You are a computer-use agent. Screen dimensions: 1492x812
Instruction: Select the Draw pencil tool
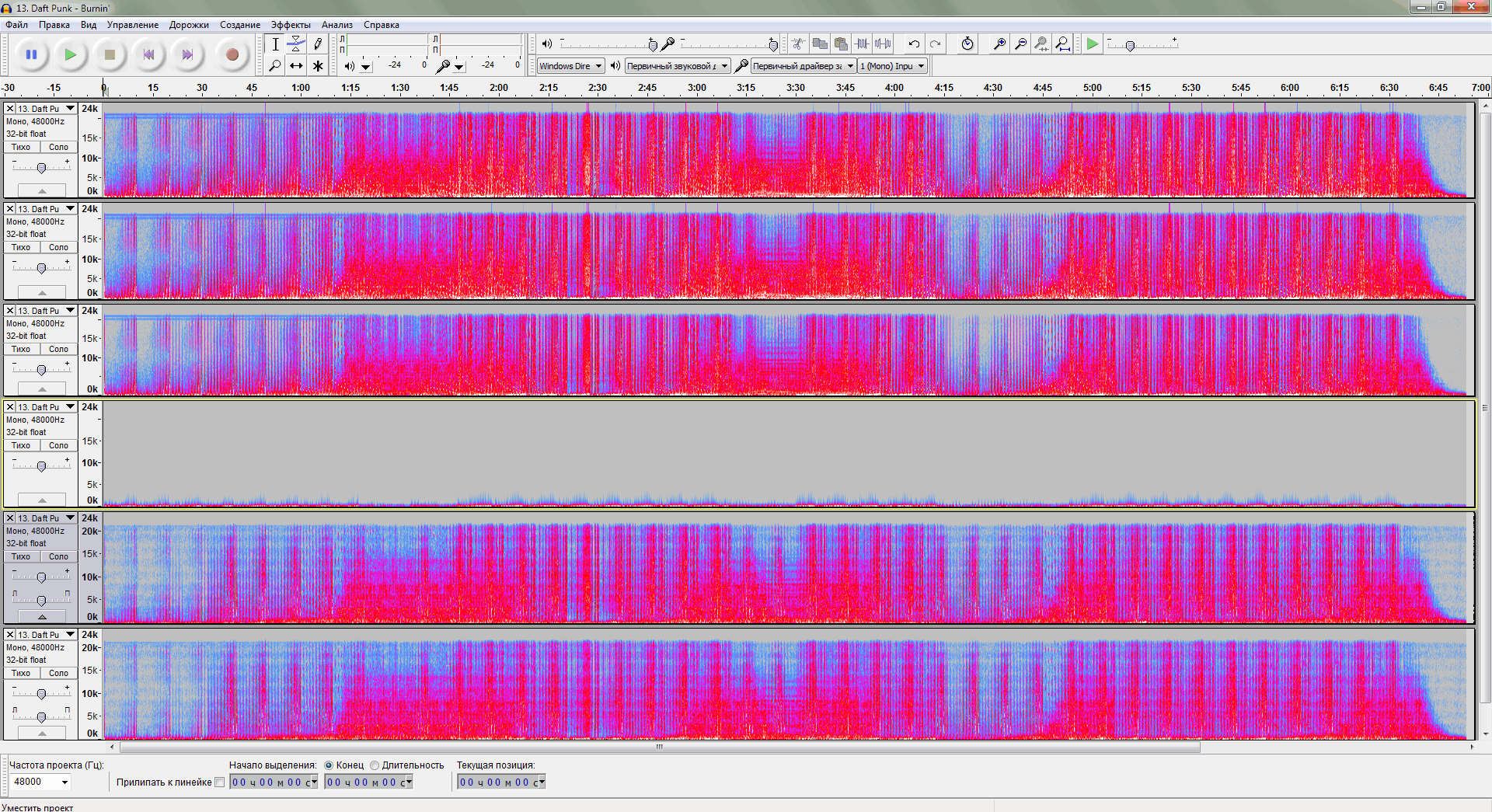317,44
